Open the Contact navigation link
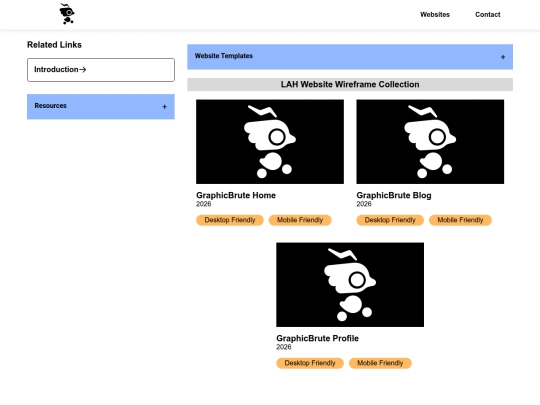 click(x=488, y=14)
